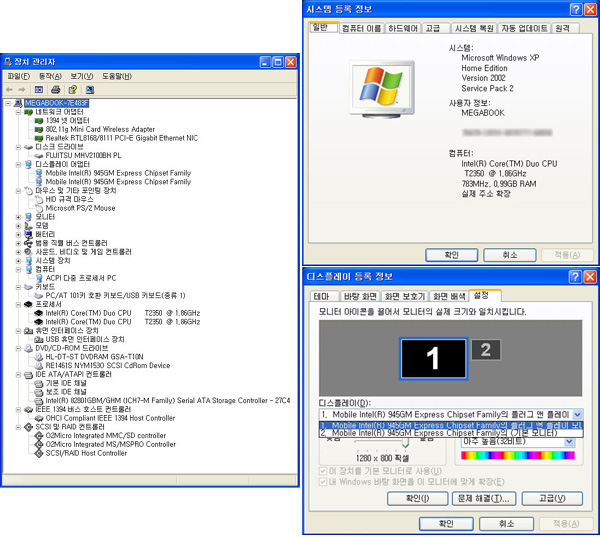Viewport: 600px width, 537px height.
Task: Click Help question mark in System Properties title bar
Action: [576, 9]
